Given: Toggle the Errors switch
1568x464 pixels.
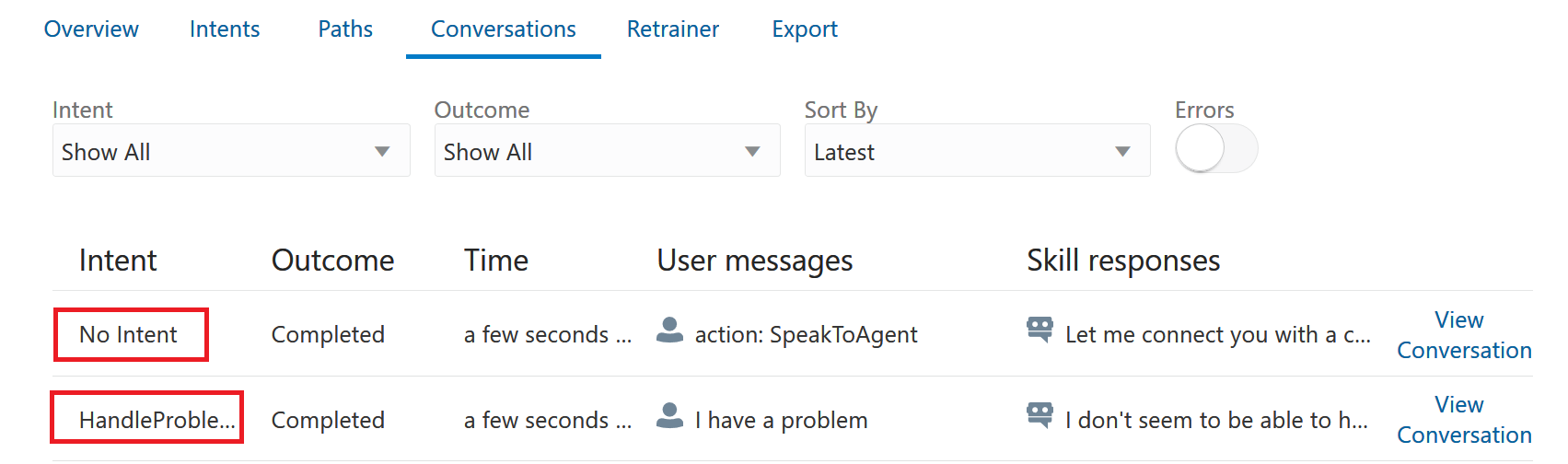Looking at the screenshot, I should (1216, 149).
